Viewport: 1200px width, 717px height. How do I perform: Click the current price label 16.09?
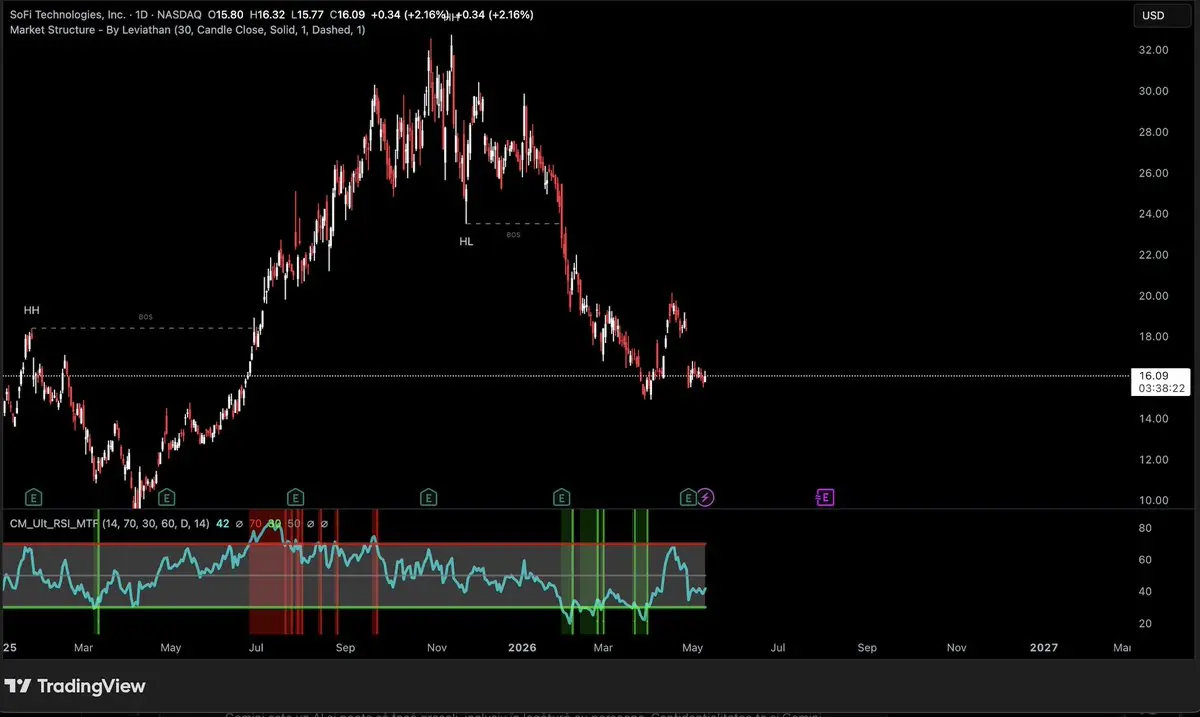click(x=1153, y=375)
